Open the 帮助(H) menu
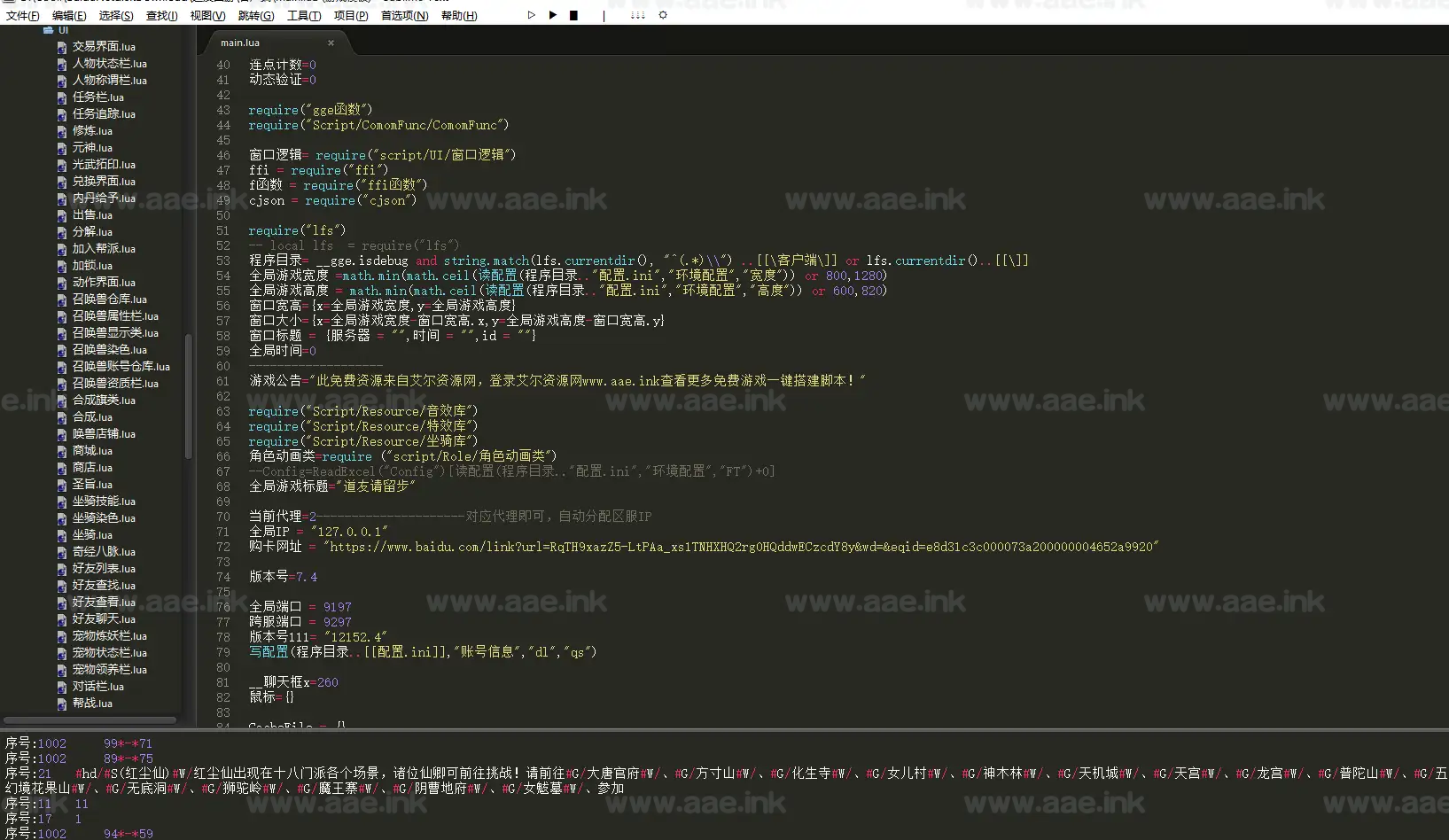This screenshot has height=840, width=1449. [459, 16]
